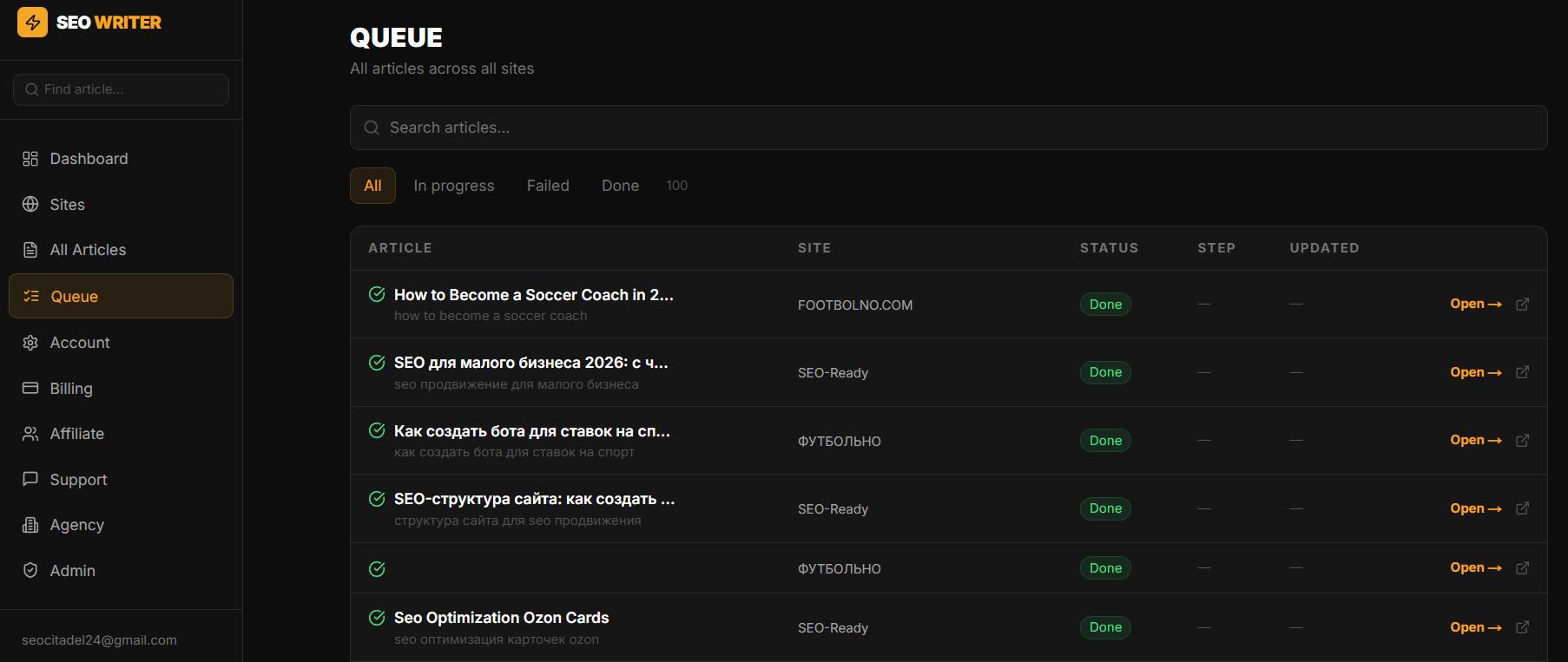This screenshot has width=1568, height=662.
Task: Click the 100 article count label
Action: coord(677,186)
